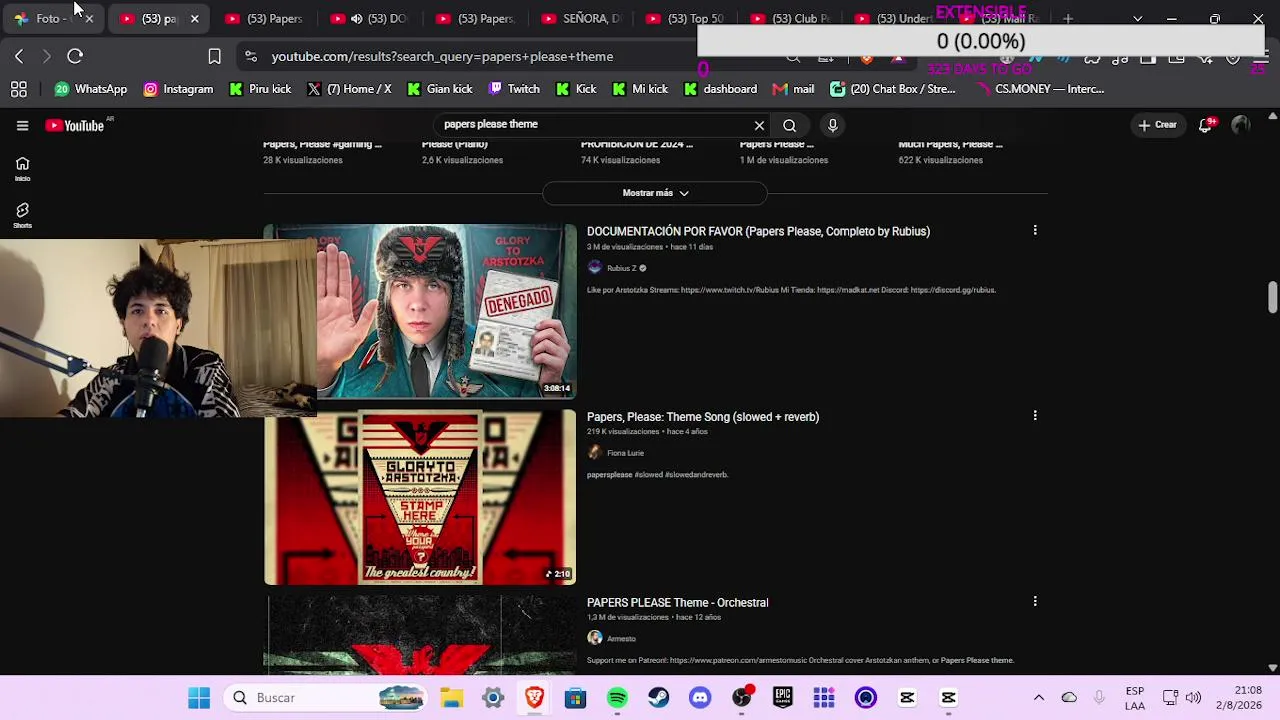Open the Twitch bookmark

pos(514,89)
